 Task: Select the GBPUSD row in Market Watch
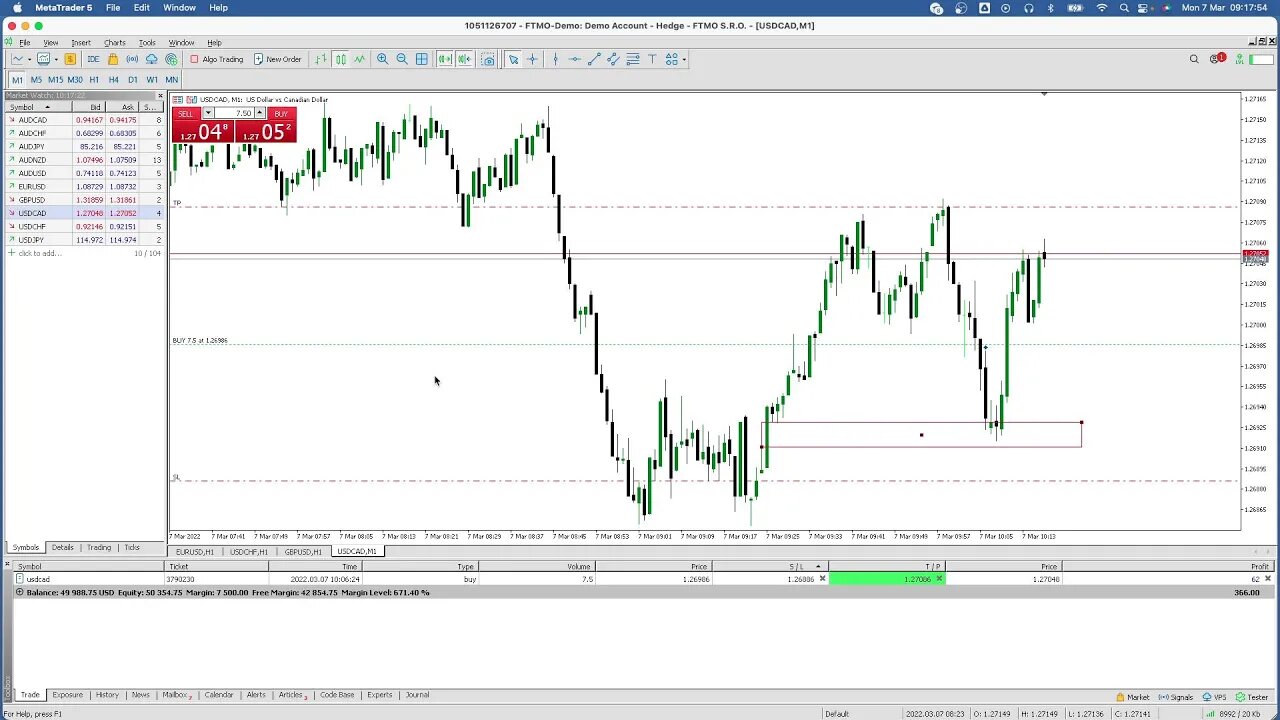(84, 200)
